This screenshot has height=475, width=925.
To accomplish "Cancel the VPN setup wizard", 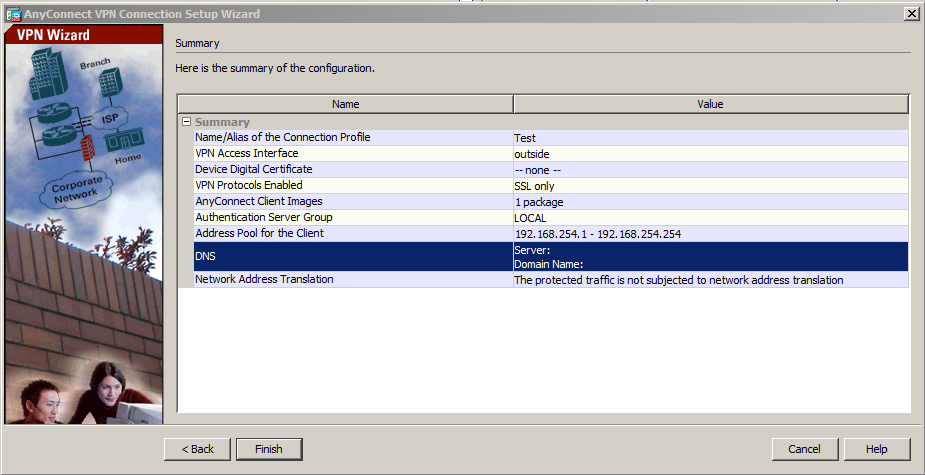I will coord(805,449).
